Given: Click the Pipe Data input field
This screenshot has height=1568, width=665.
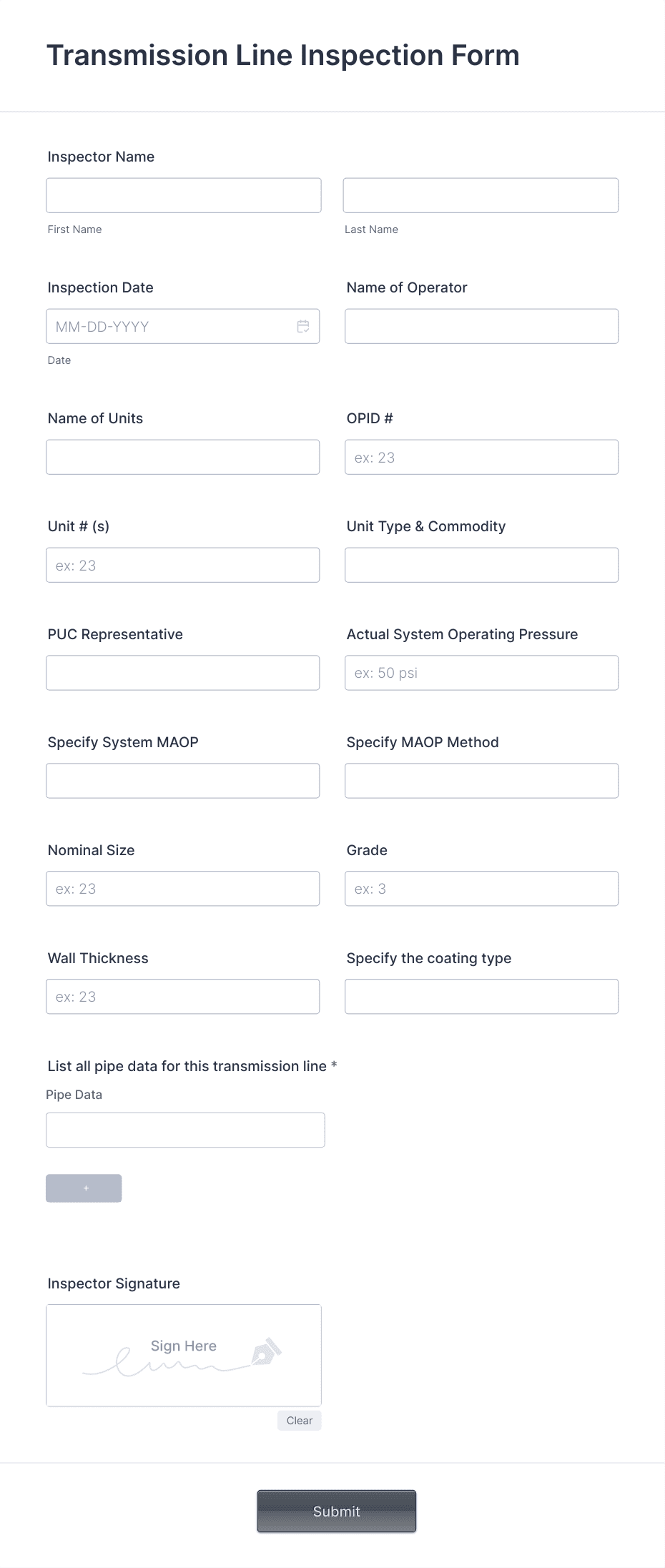Looking at the screenshot, I should [x=185, y=1129].
